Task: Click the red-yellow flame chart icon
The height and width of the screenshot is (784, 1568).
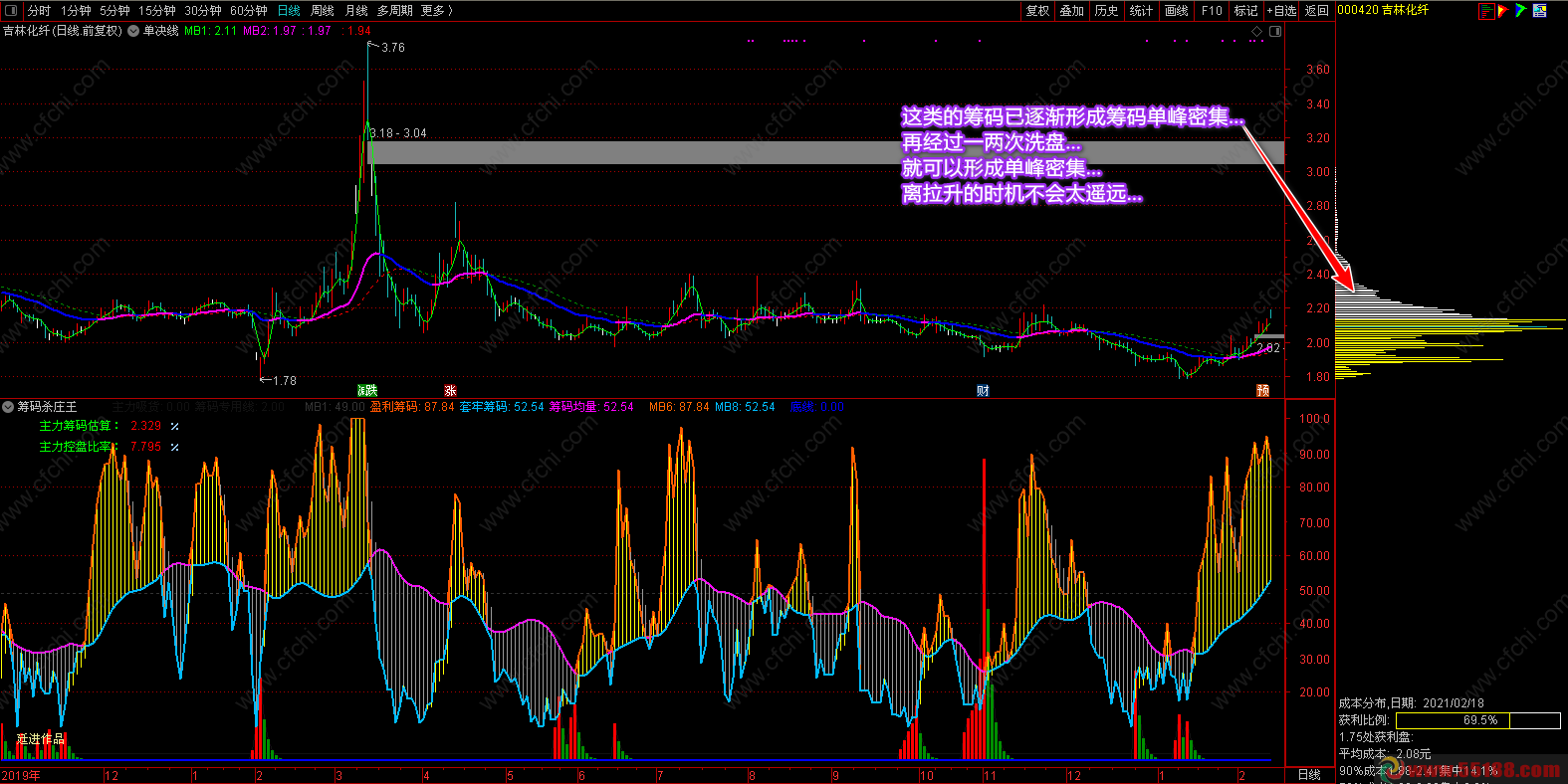Action: [1503, 10]
